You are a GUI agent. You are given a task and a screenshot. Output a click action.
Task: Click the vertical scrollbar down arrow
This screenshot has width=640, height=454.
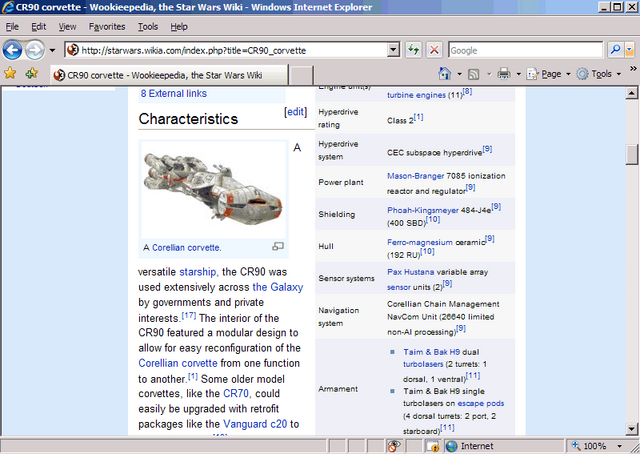(x=631, y=429)
